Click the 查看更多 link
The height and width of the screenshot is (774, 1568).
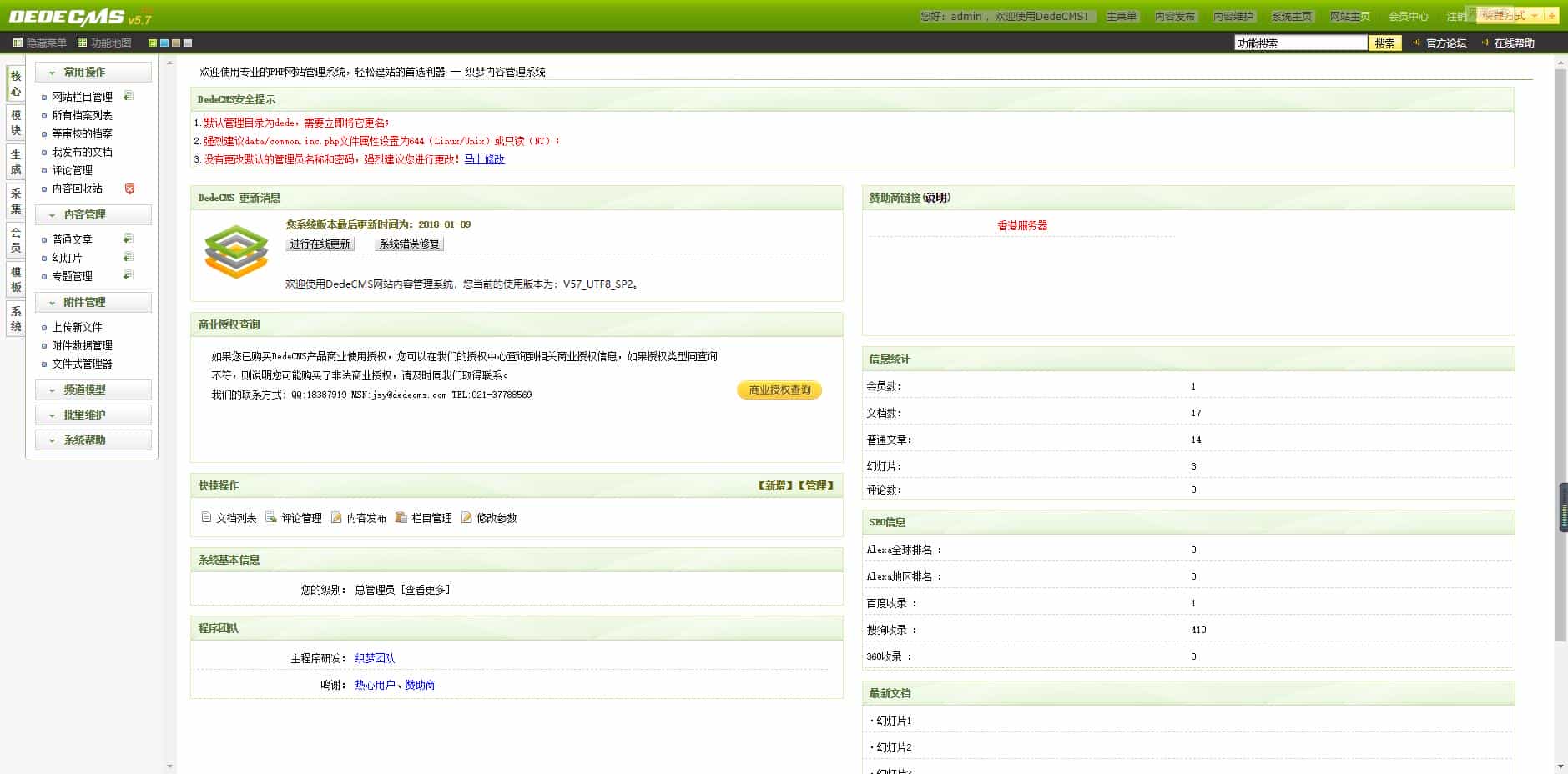pos(426,590)
